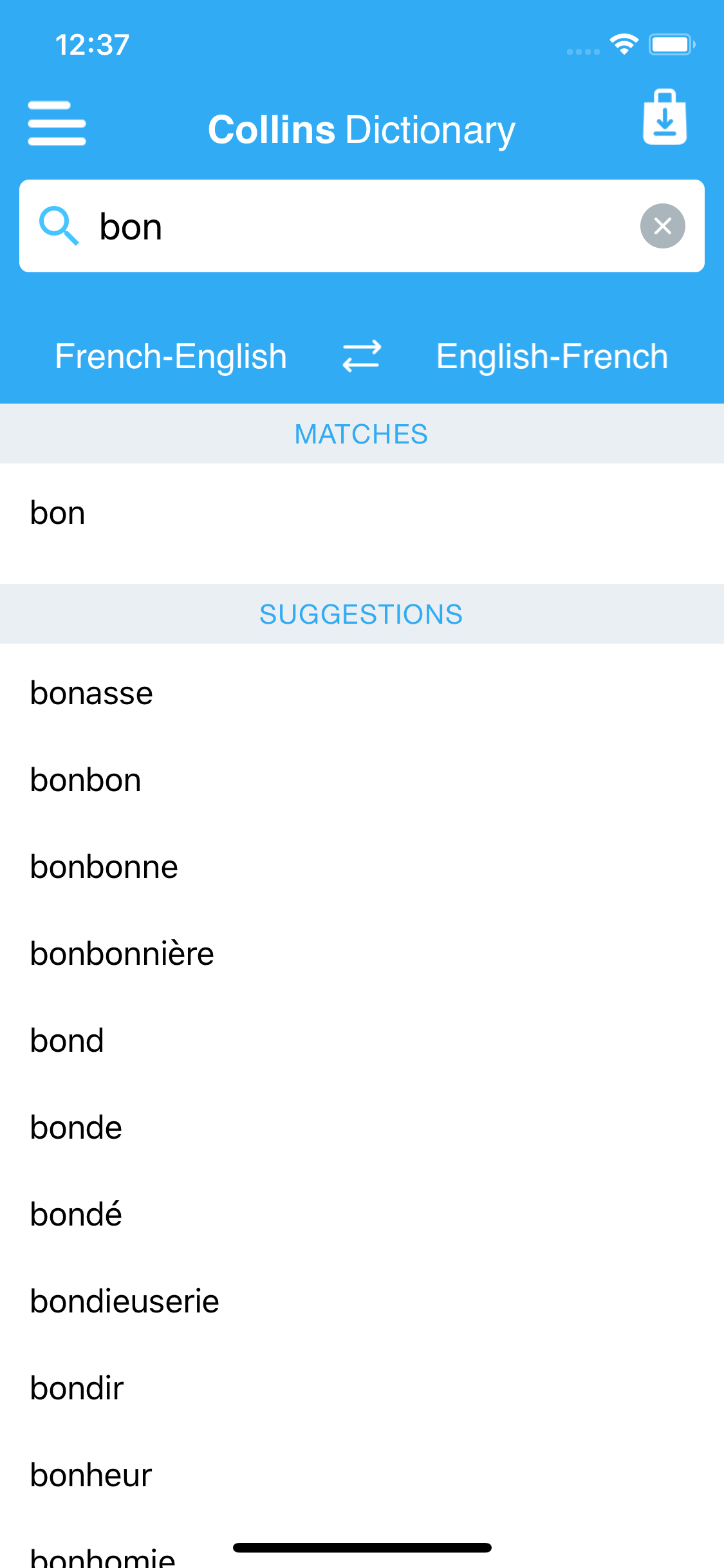Choose the word "bonbonne"
Image resolution: width=724 pixels, height=1568 pixels.
pyautogui.click(x=104, y=867)
